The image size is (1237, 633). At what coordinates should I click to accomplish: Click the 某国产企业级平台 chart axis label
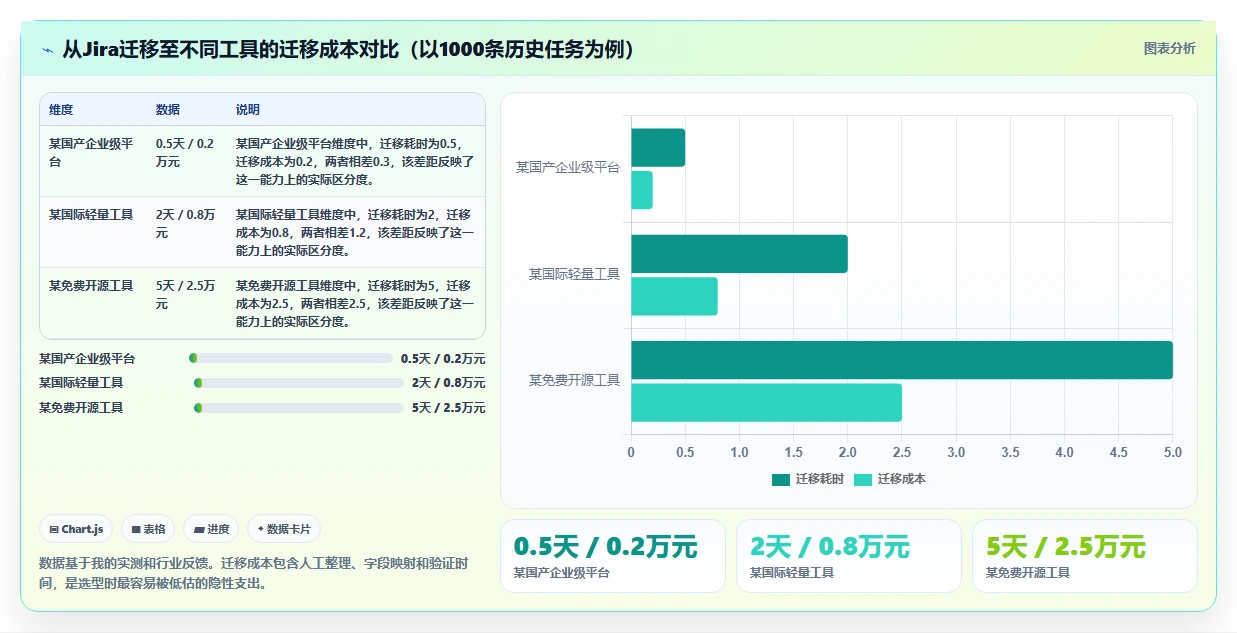[568, 167]
